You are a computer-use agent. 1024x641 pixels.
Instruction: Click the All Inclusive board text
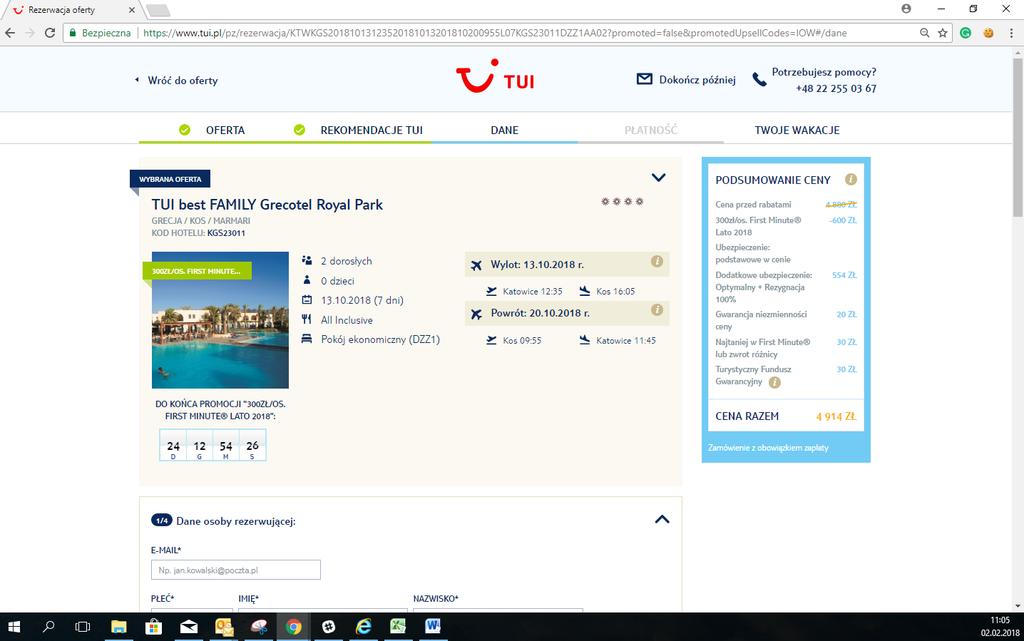(x=347, y=320)
